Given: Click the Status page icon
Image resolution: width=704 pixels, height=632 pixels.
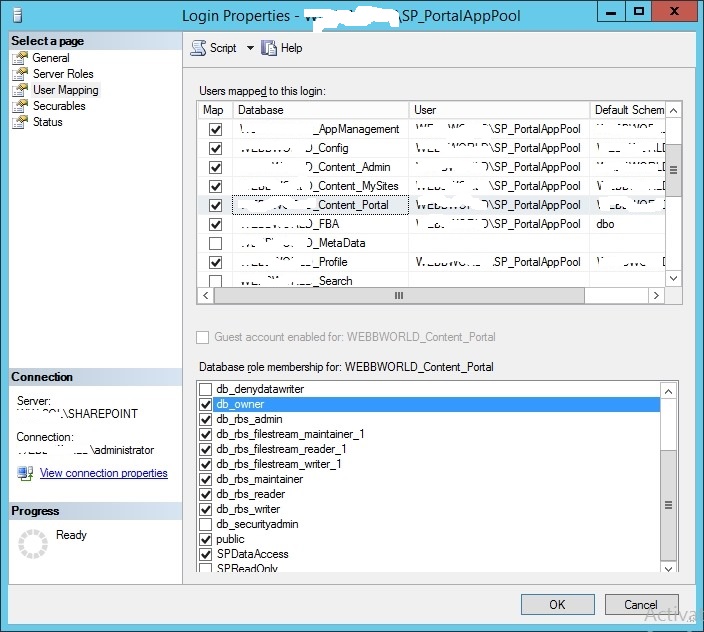Looking at the screenshot, I should coord(20,122).
